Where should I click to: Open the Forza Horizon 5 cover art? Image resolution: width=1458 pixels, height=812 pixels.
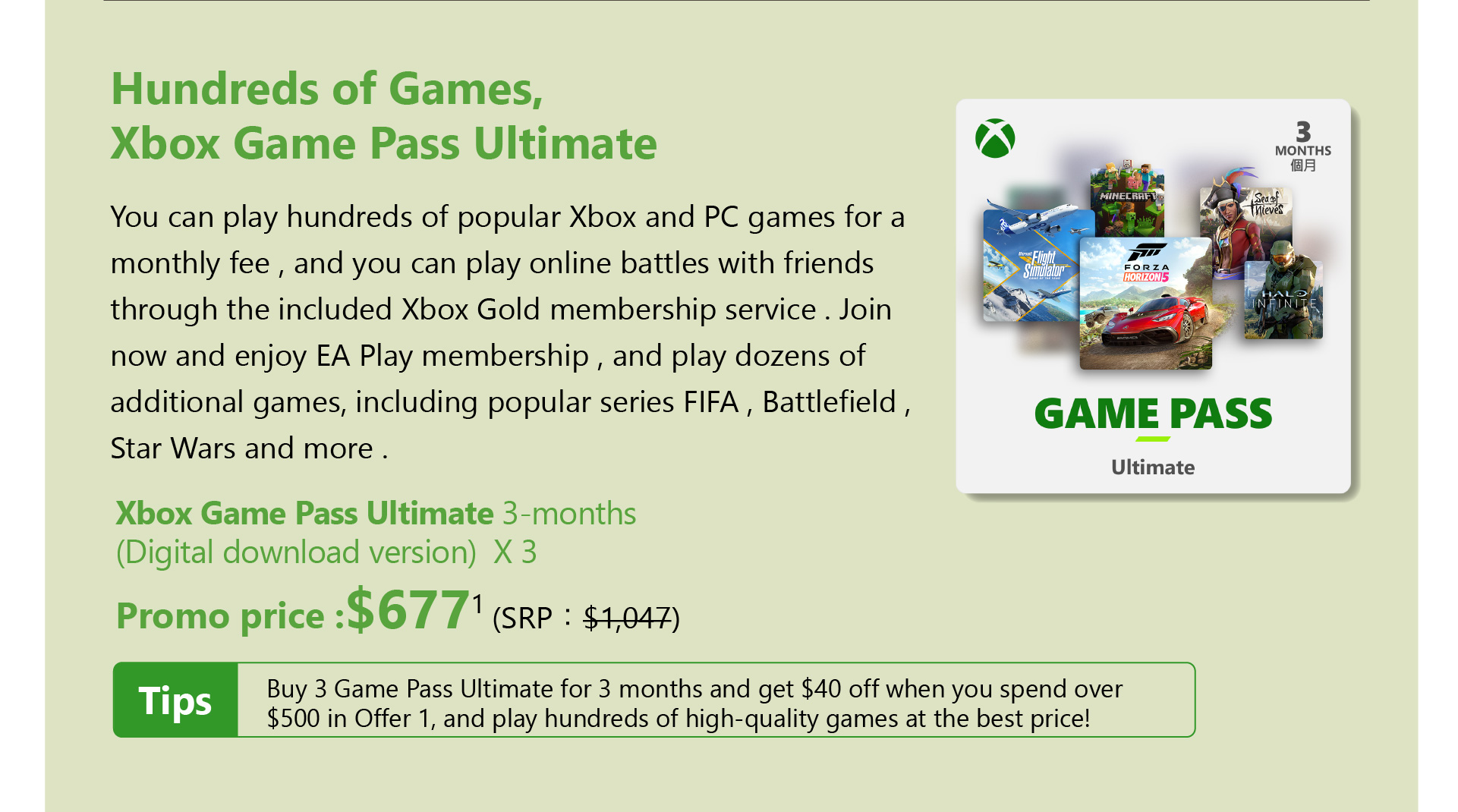click(x=1145, y=304)
